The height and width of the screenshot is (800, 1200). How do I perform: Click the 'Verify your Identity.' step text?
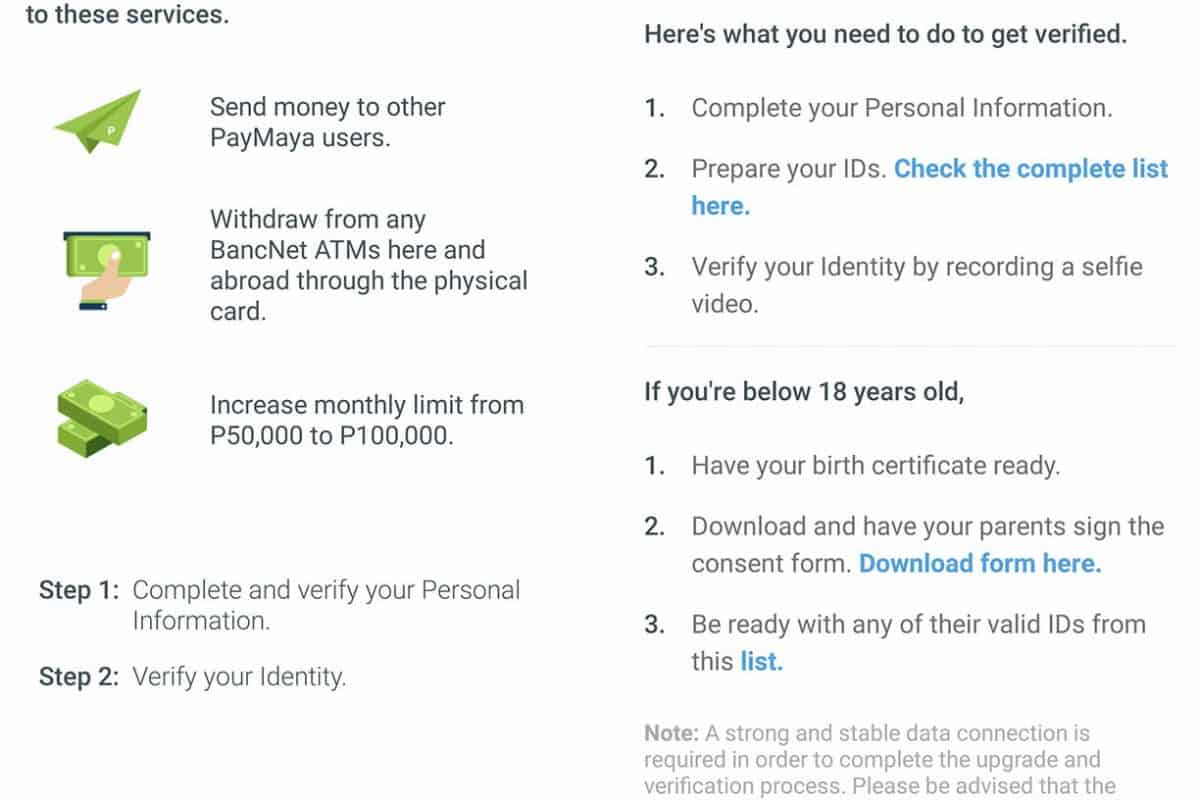(239, 677)
